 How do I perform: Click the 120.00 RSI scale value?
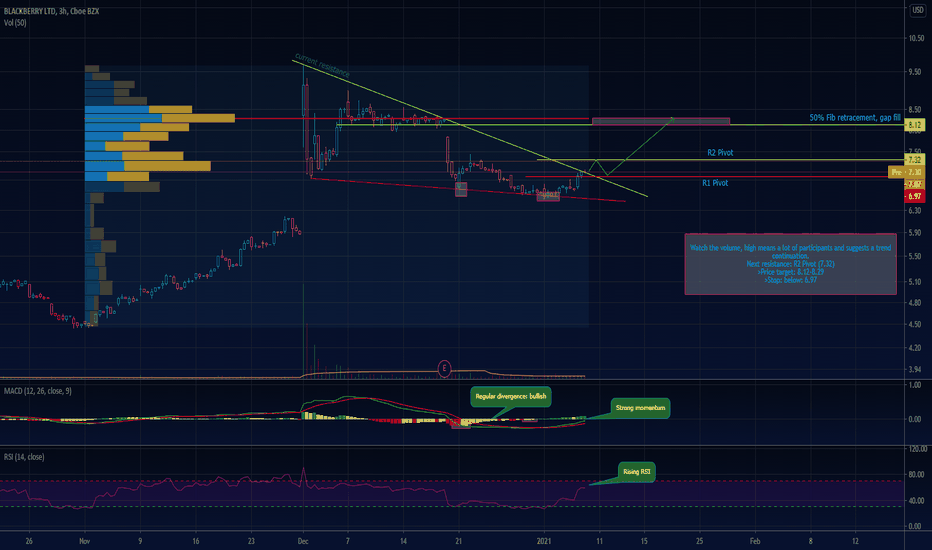[x=917, y=449]
